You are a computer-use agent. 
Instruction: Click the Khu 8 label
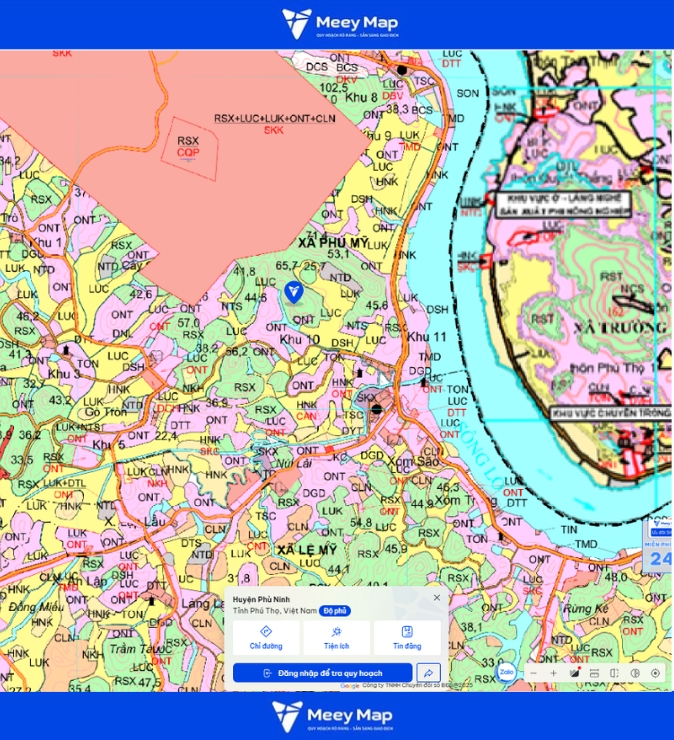(x=361, y=98)
